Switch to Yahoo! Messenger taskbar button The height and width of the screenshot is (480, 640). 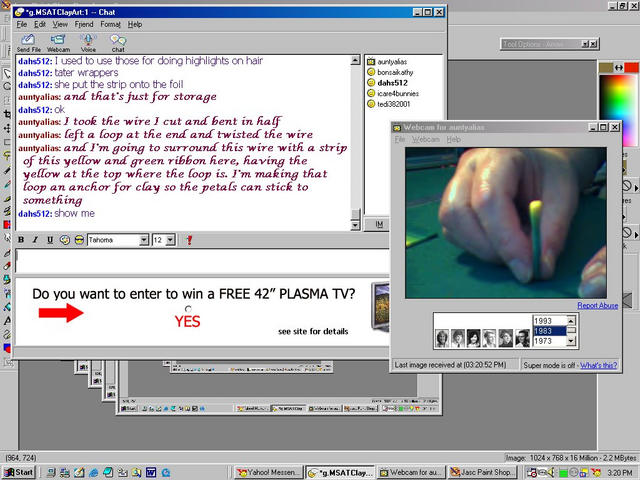pyautogui.click(x=269, y=472)
